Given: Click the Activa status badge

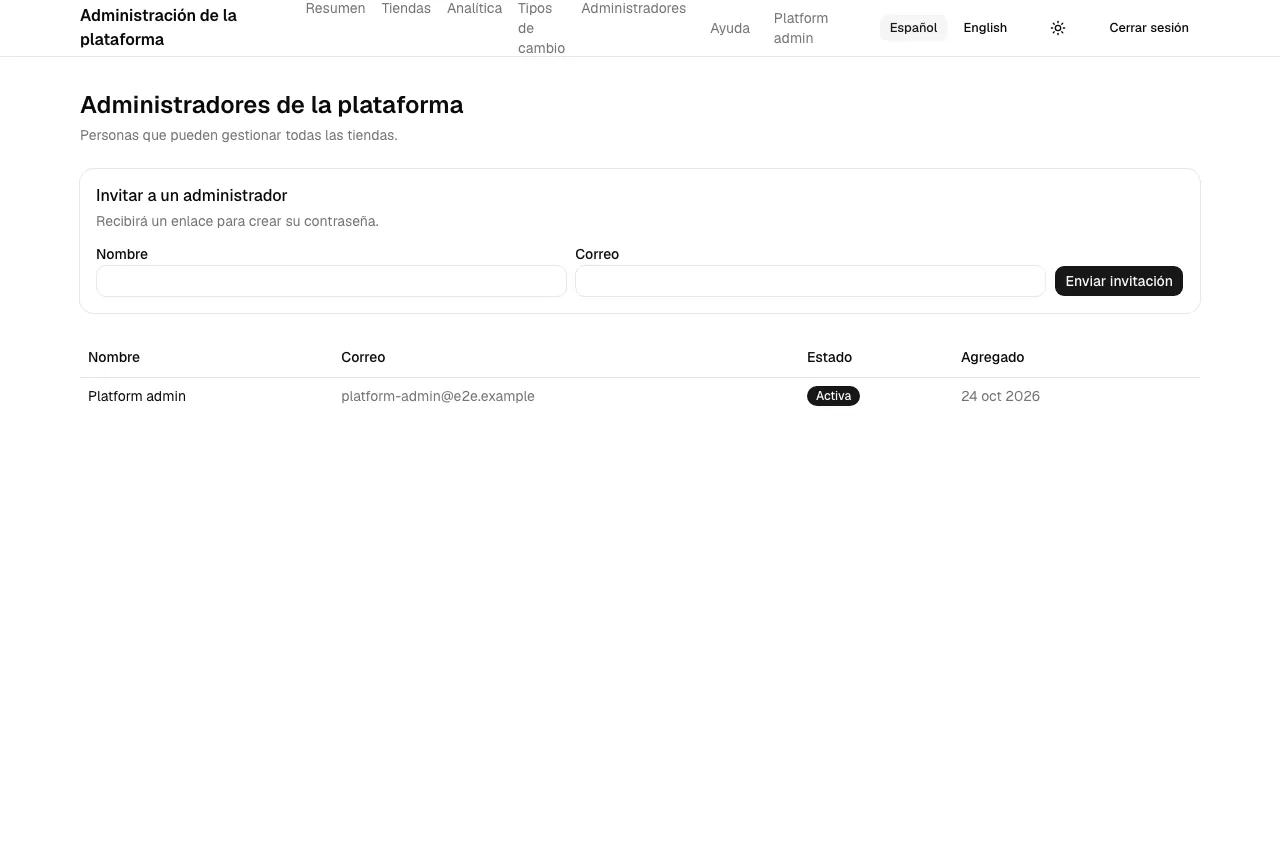Looking at the screenshot, I should 833,396.
